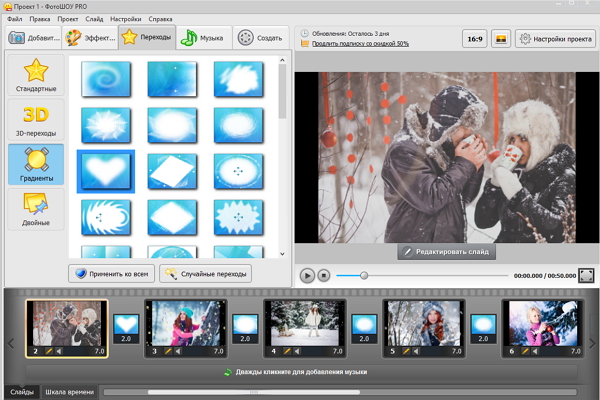
Task: Choose the heart-shaped gradient transition
Action: pyautogui.click(x=106, y=171)
